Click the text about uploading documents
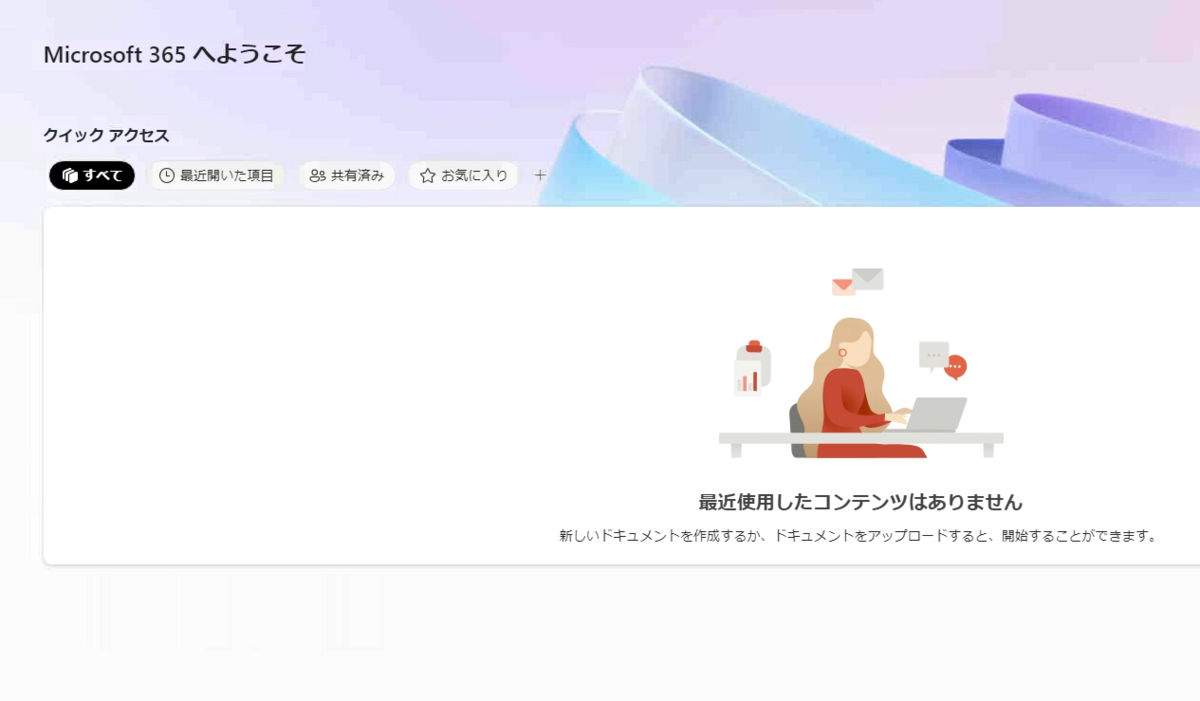 click(860, 536)
